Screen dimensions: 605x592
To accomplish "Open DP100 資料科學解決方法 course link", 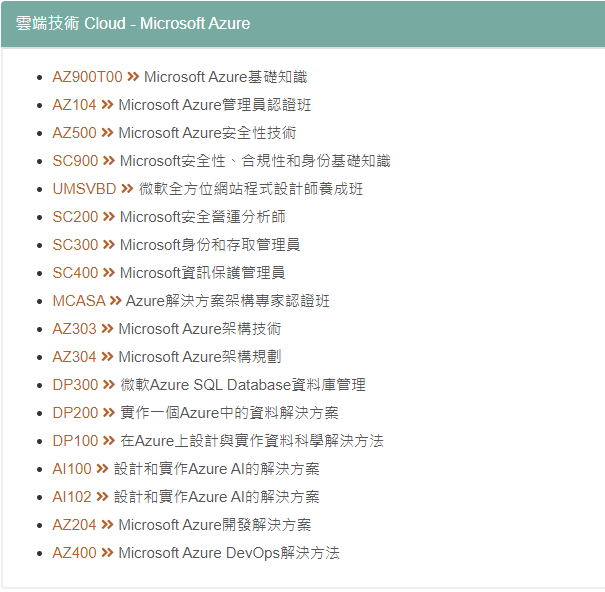I will click(x=218, y=441).
